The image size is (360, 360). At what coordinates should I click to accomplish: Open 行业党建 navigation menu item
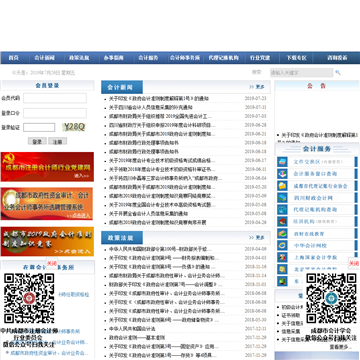tap(260, 58)
